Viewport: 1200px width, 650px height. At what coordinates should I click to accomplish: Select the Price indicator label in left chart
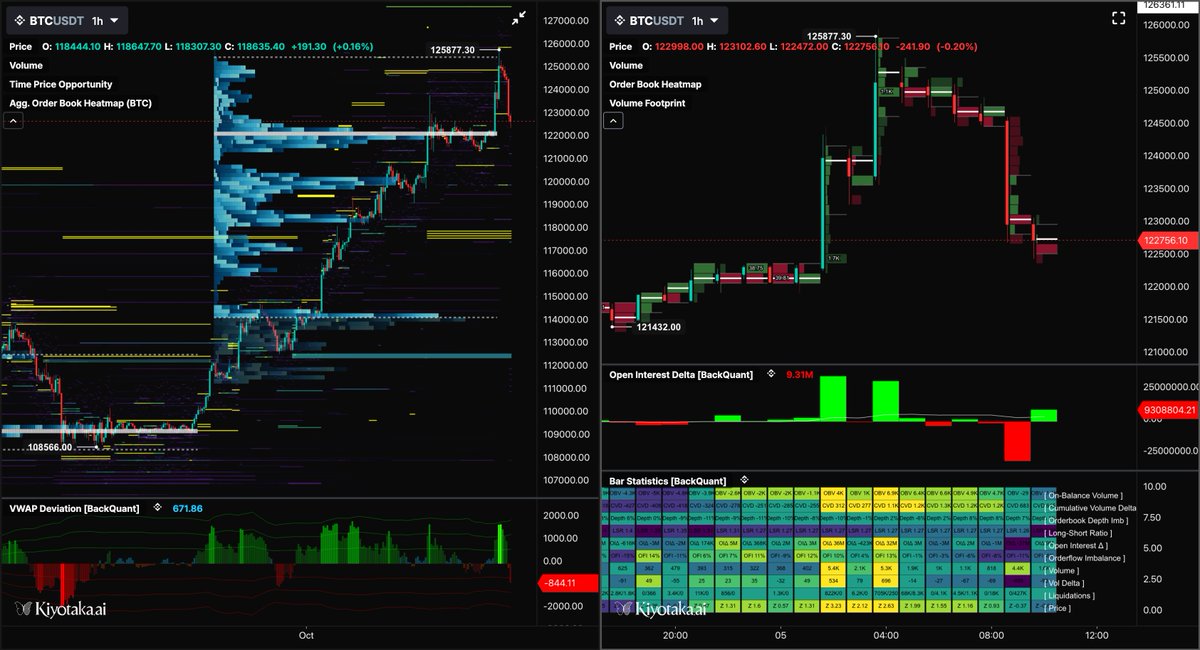point(20,47)
